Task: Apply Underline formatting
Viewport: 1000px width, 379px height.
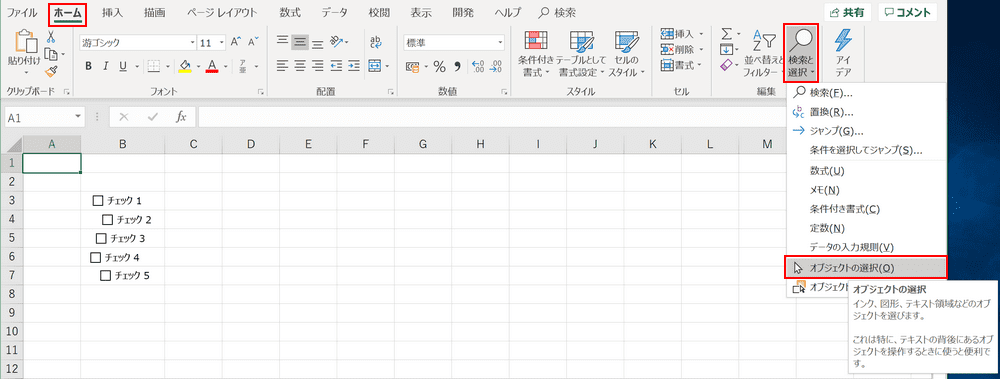Action: 122,66
